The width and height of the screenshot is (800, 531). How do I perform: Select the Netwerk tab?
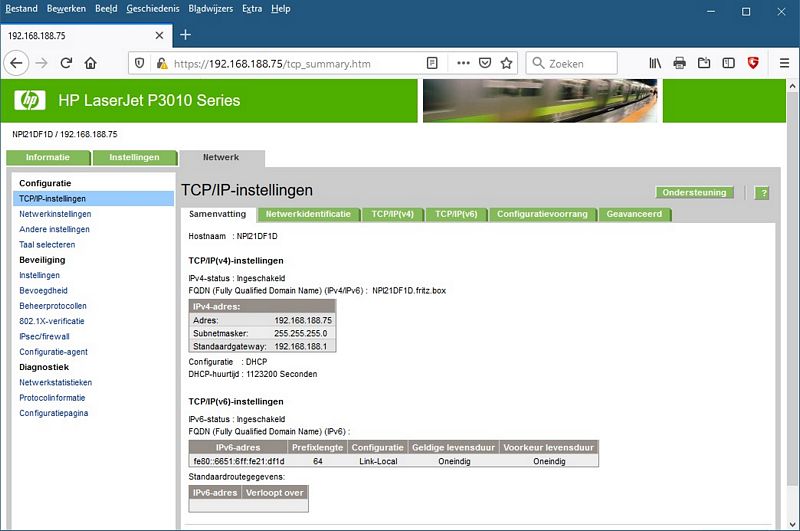[x=221, y=158]
